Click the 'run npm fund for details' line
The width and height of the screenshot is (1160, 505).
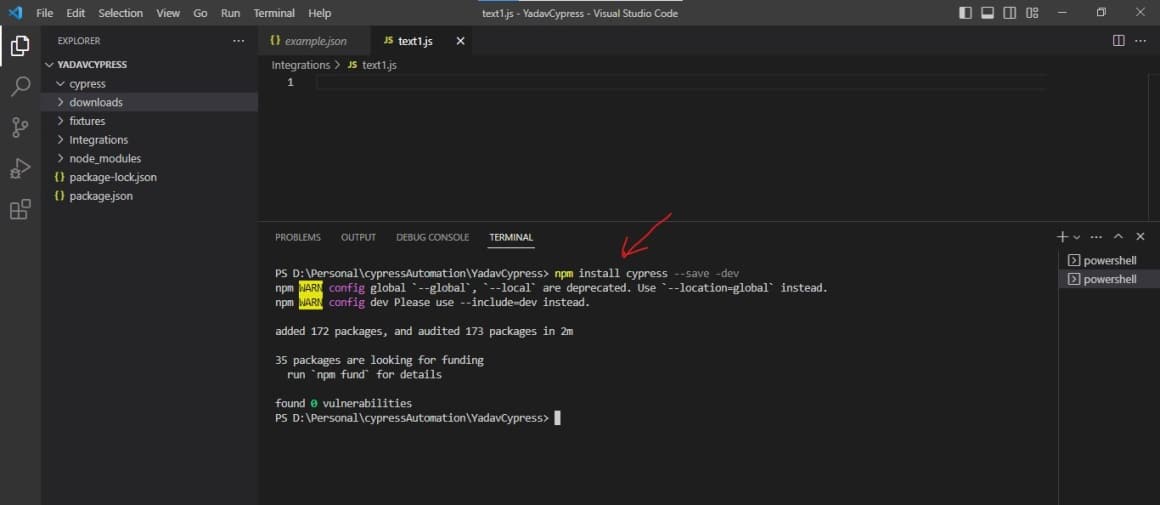[364, 375]
